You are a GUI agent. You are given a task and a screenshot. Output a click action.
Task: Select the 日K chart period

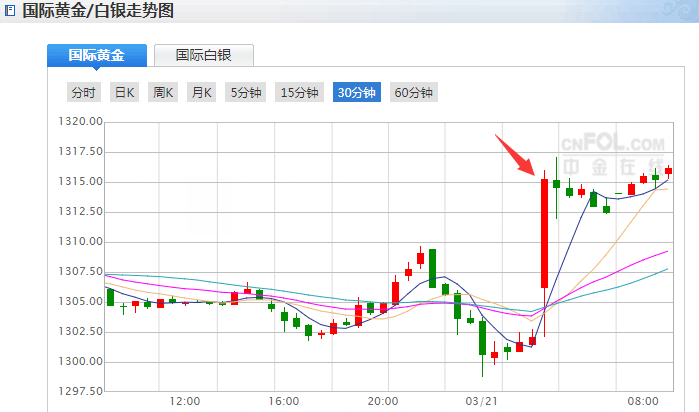(124, 92)
